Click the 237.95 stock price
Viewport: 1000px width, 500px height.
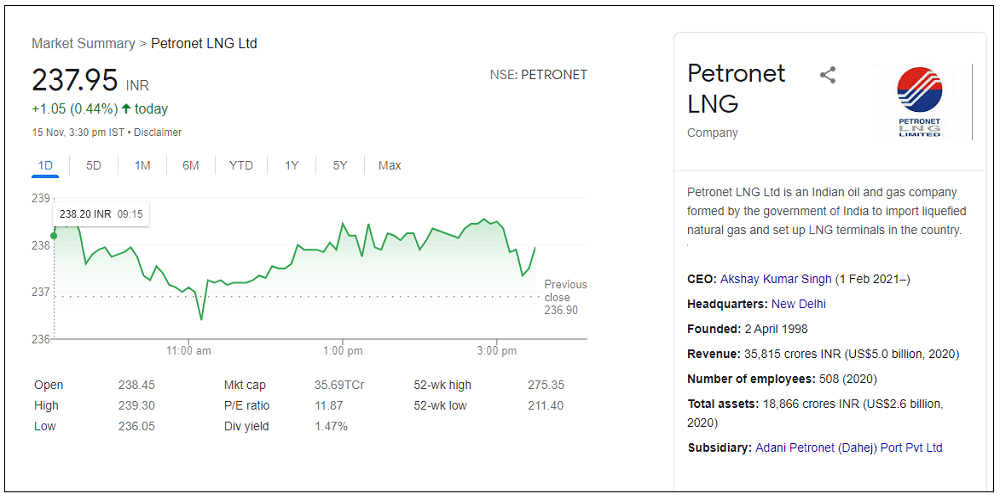click(x=75, y=80)
